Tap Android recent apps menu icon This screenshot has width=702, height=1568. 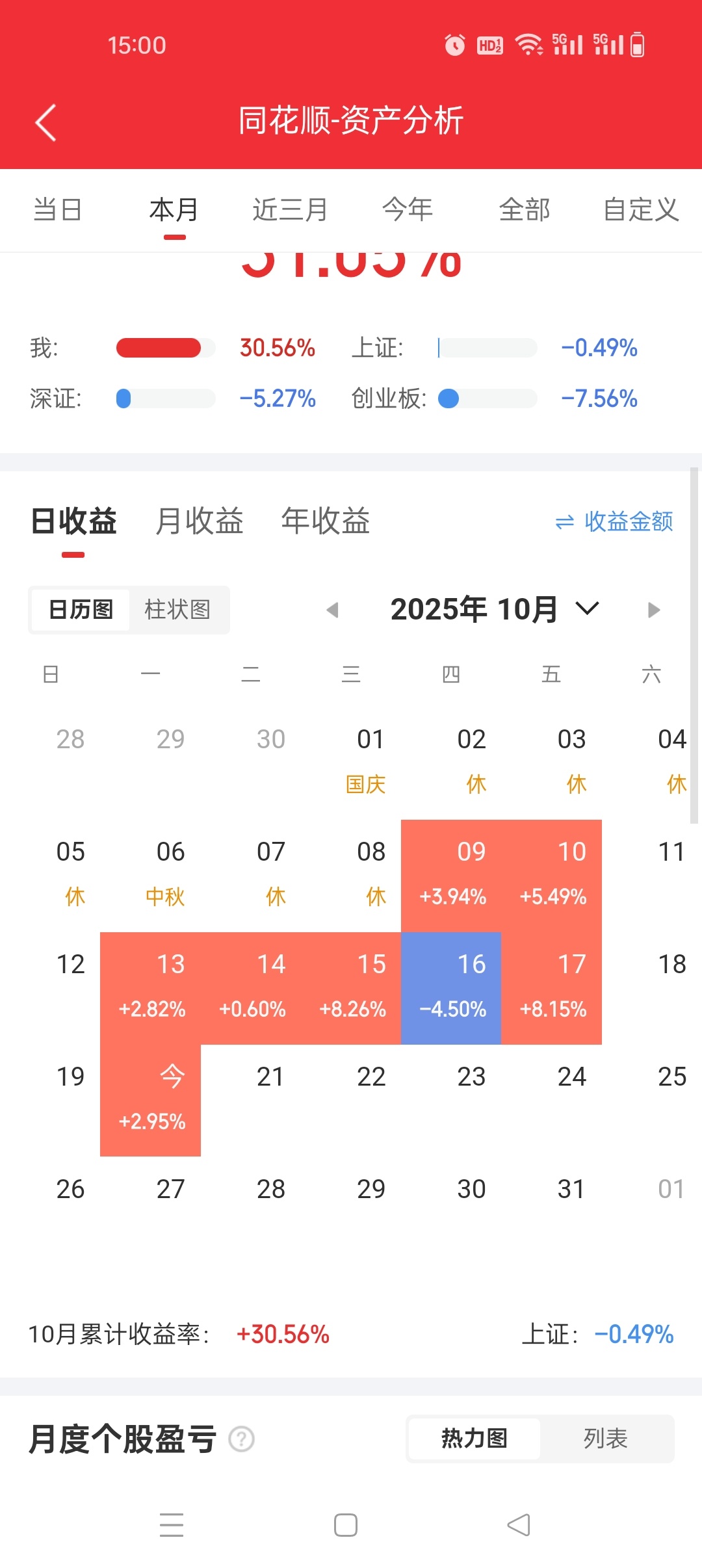pos(172,1524)
